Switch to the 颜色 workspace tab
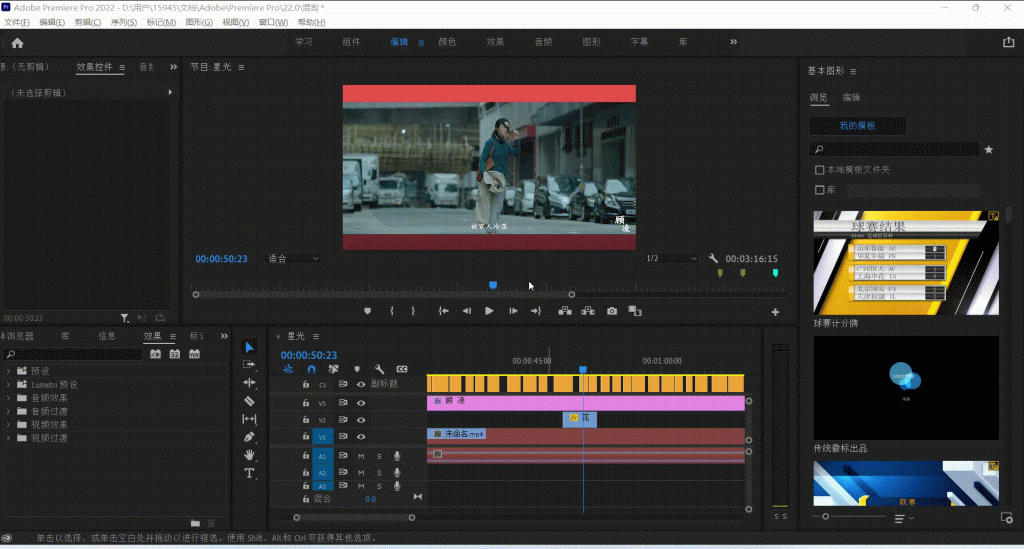 447,42
